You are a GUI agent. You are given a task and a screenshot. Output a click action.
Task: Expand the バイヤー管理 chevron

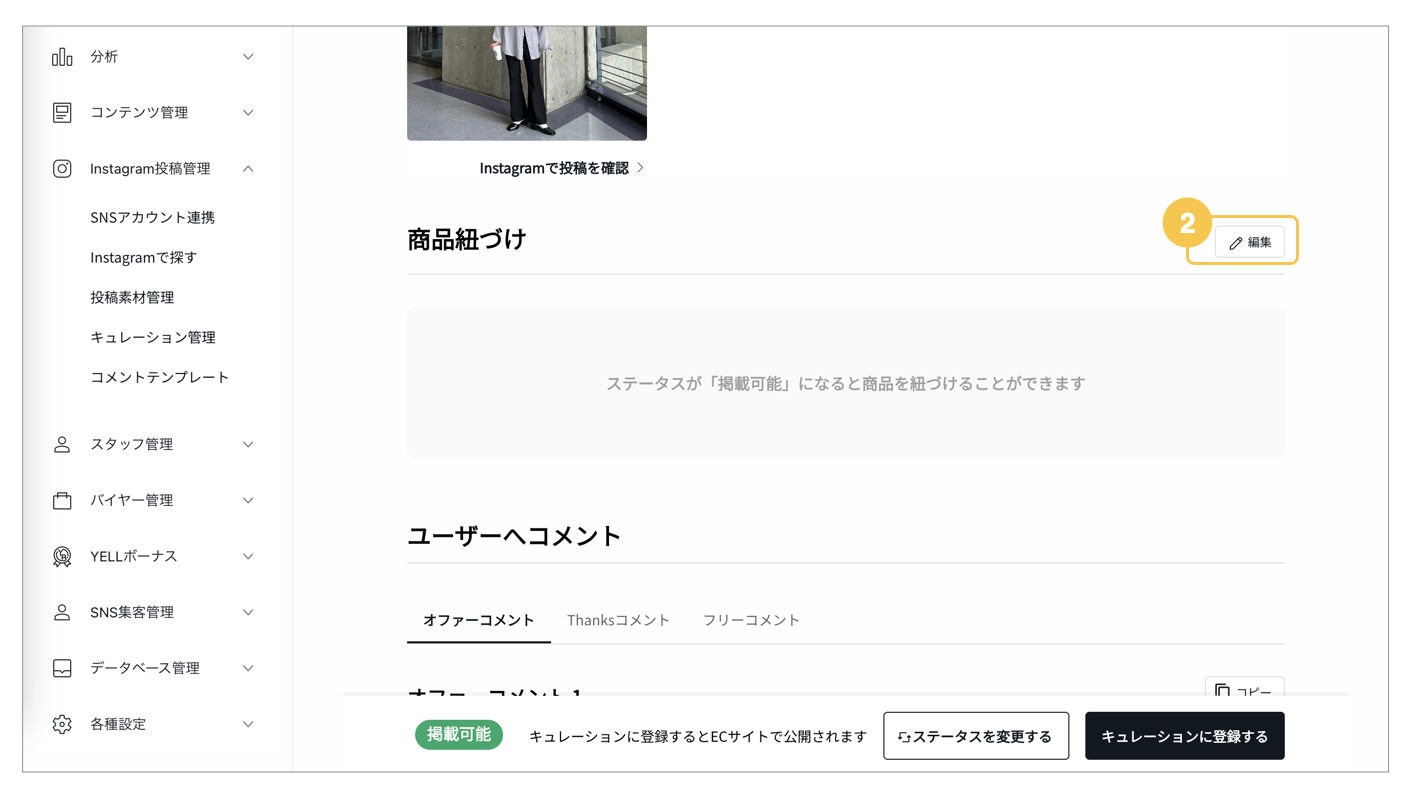tap(248, 500)
